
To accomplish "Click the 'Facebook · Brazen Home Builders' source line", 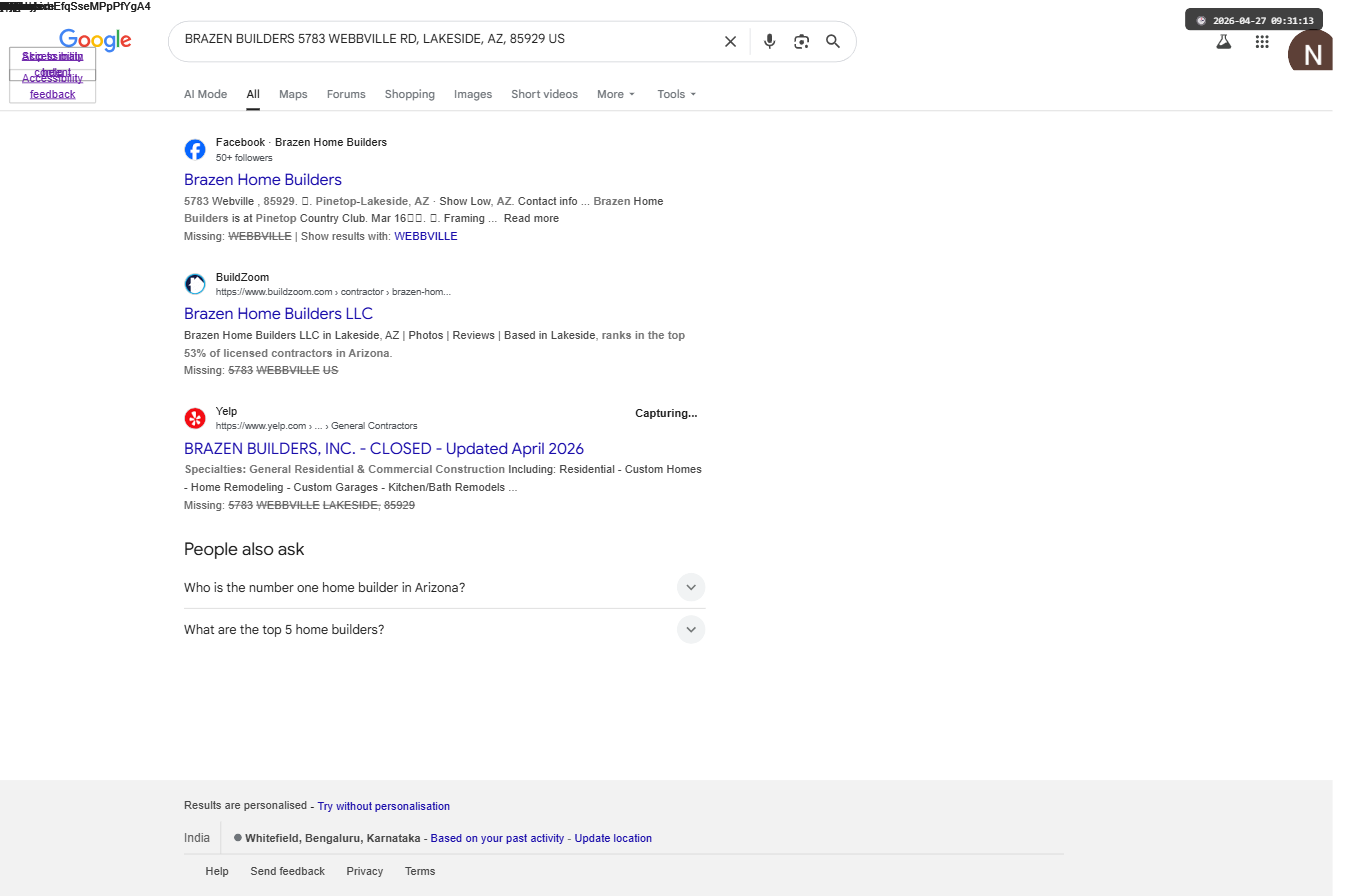I will [x=301, y=142].
